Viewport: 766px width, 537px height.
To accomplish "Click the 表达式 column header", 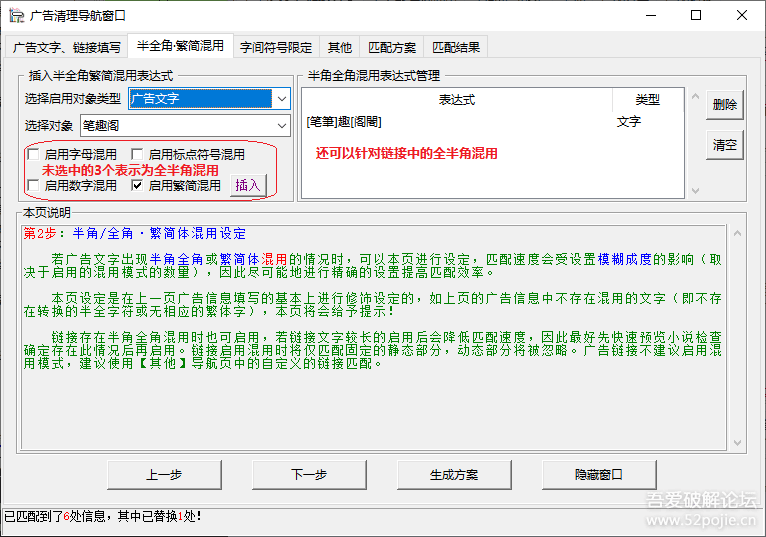I will pos(457,100).
